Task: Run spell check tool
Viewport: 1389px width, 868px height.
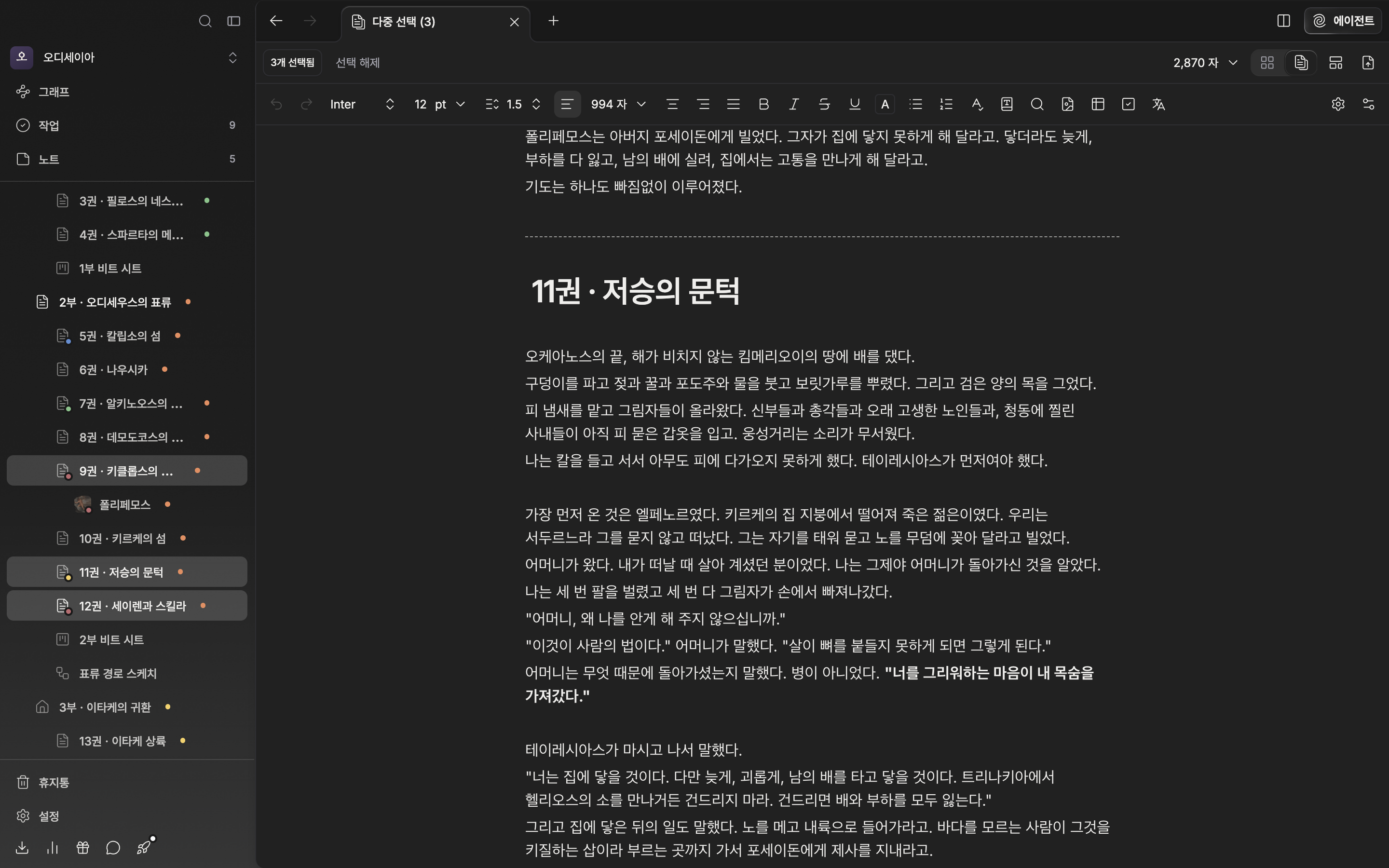Action: (977, 104)
